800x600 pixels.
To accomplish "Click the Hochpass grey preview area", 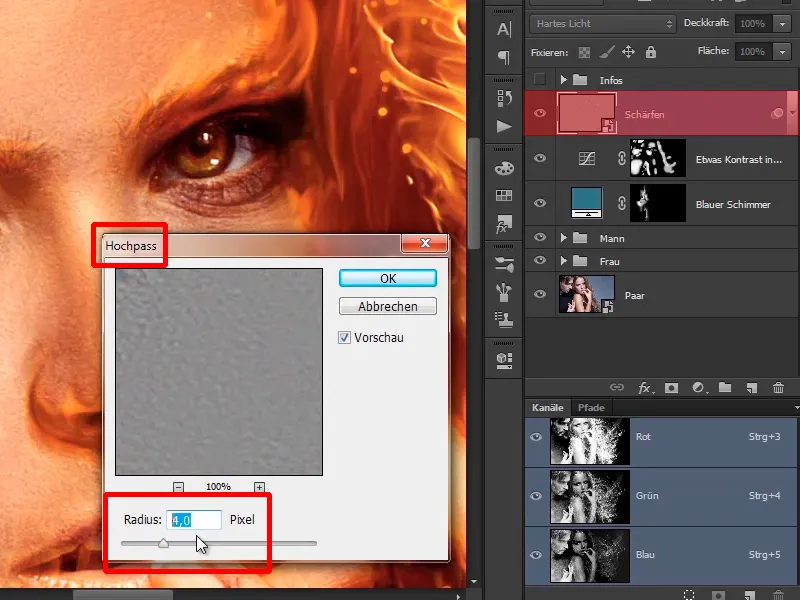I will pos(219,372).
